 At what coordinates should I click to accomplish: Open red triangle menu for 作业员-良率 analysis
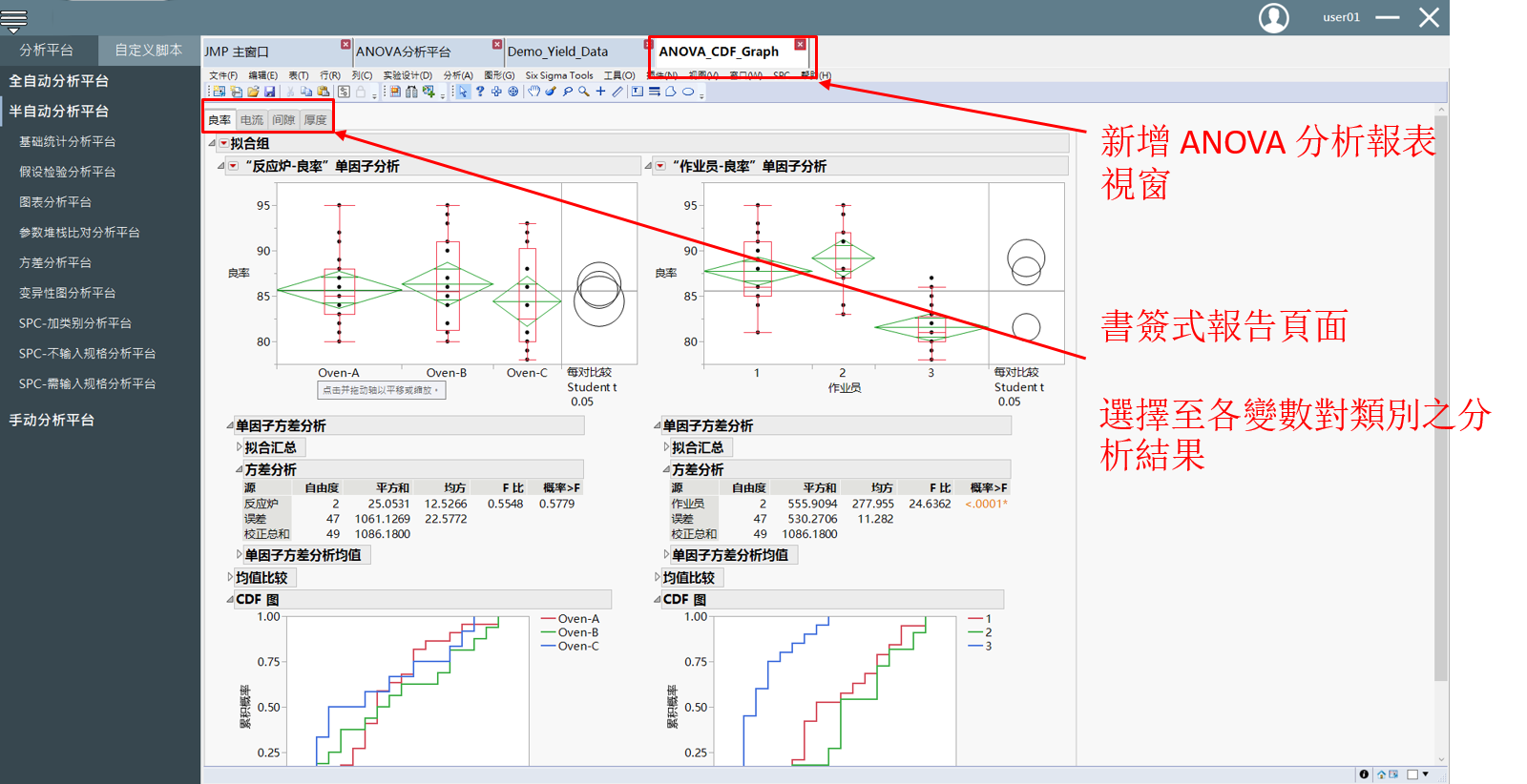pyautogui.click(x=659, y=166)
